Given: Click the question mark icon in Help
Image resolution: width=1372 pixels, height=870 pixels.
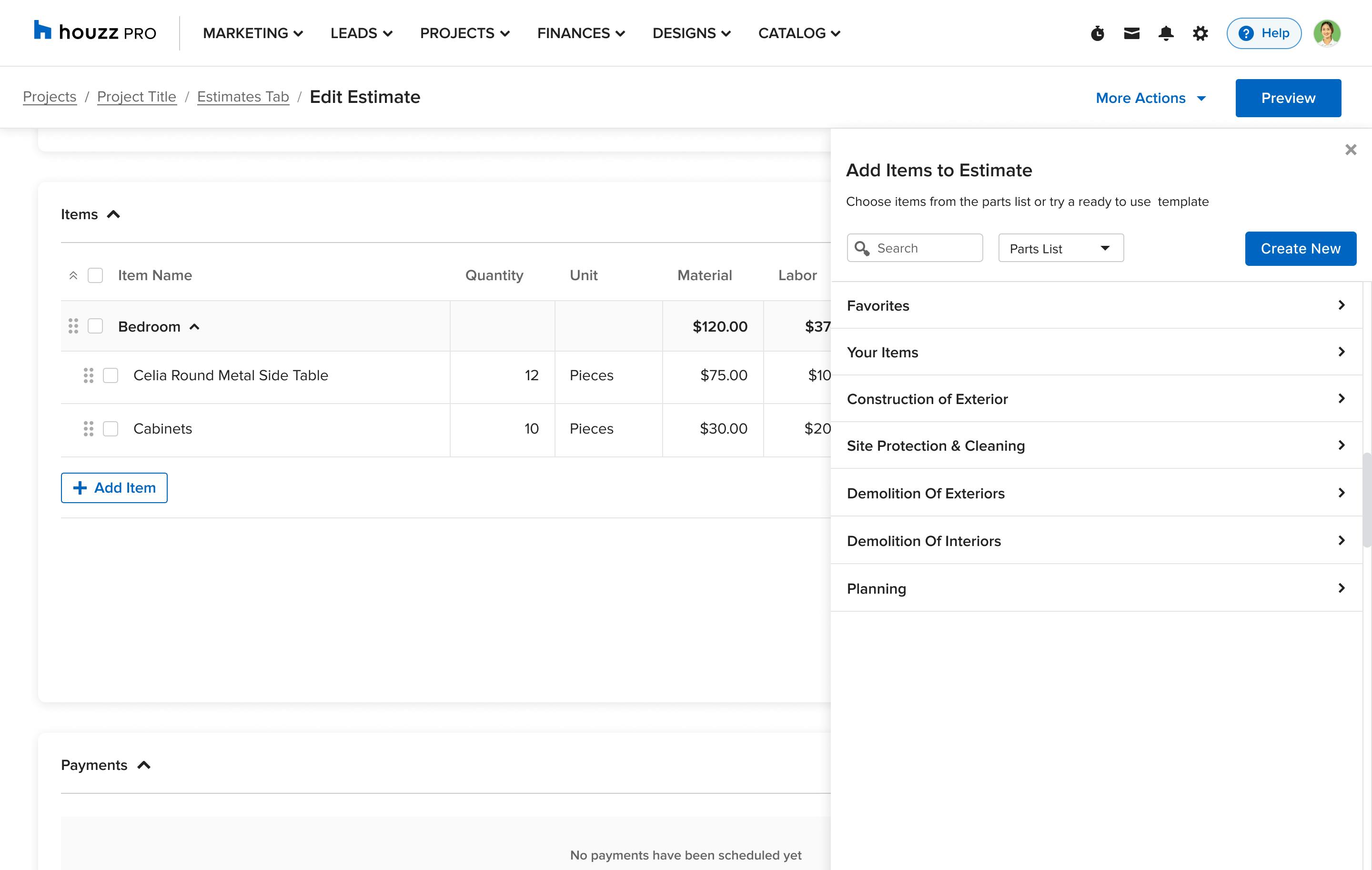Looking at the screenshot, I should coord(1246,33).
